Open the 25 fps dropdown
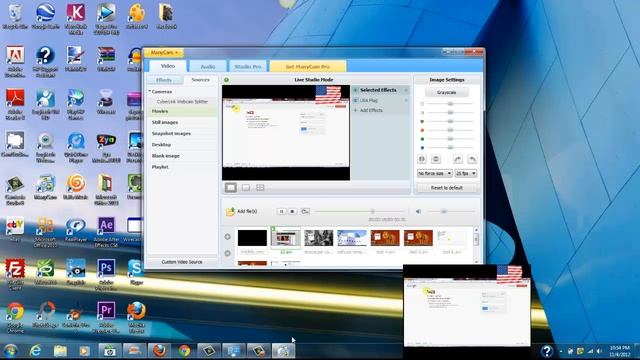The height and width of the screenshot is (360, 640). coord(466,173)
